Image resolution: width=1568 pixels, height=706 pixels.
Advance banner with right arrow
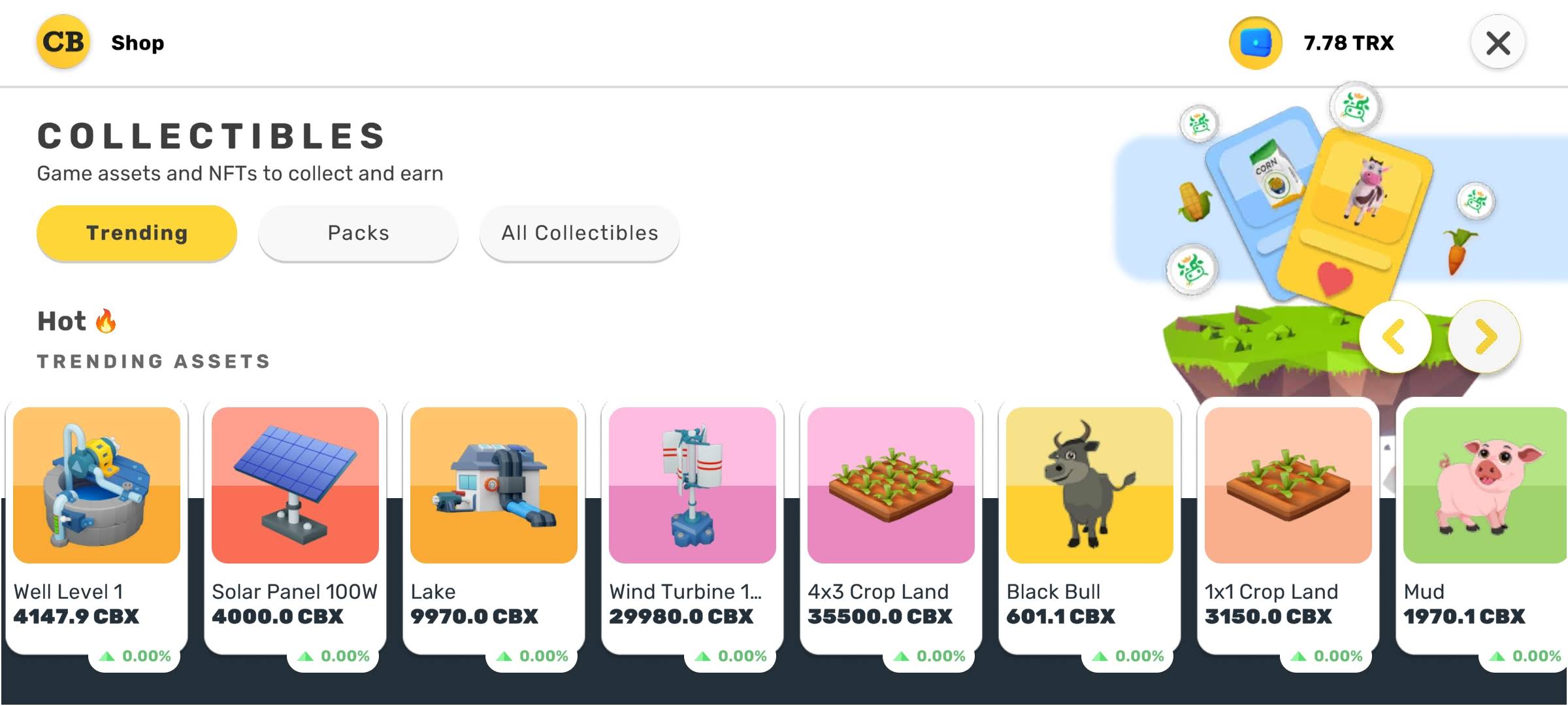pyautogui.click(x=1484, y=337)
